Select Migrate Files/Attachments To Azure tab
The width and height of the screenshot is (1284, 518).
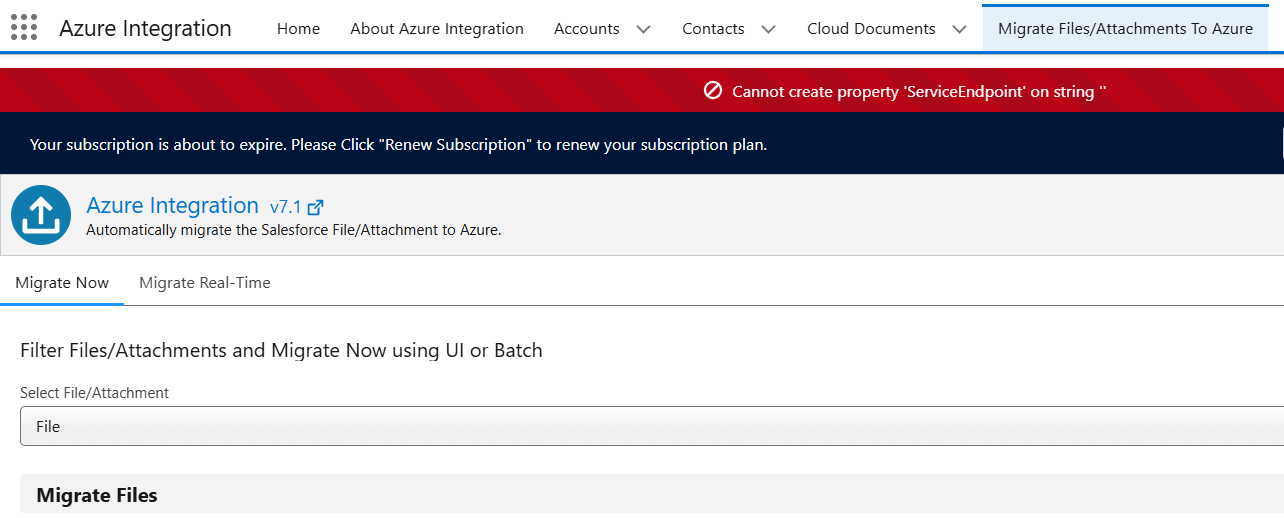(1125, 29)
